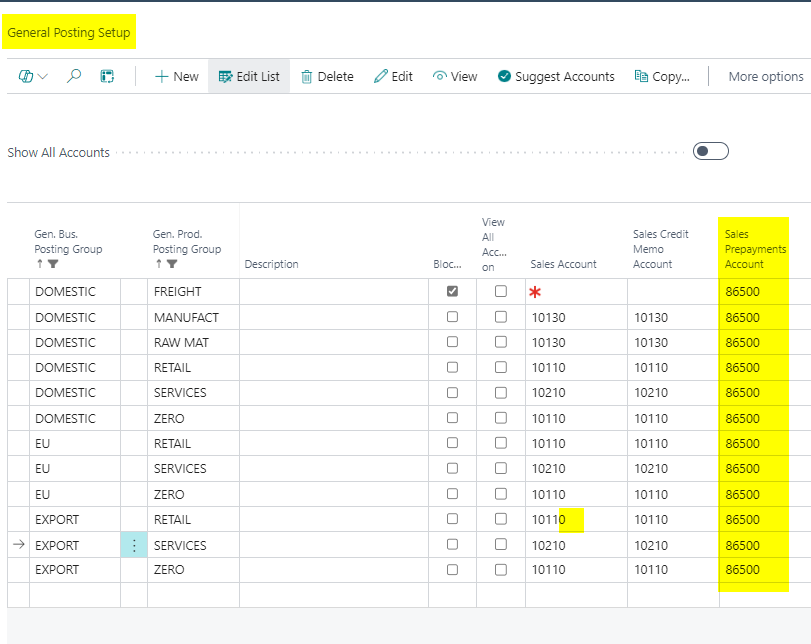Viewport: 811px width, 644px height.
Task: Click the Edit pencil icon
Action: point(381,76)
